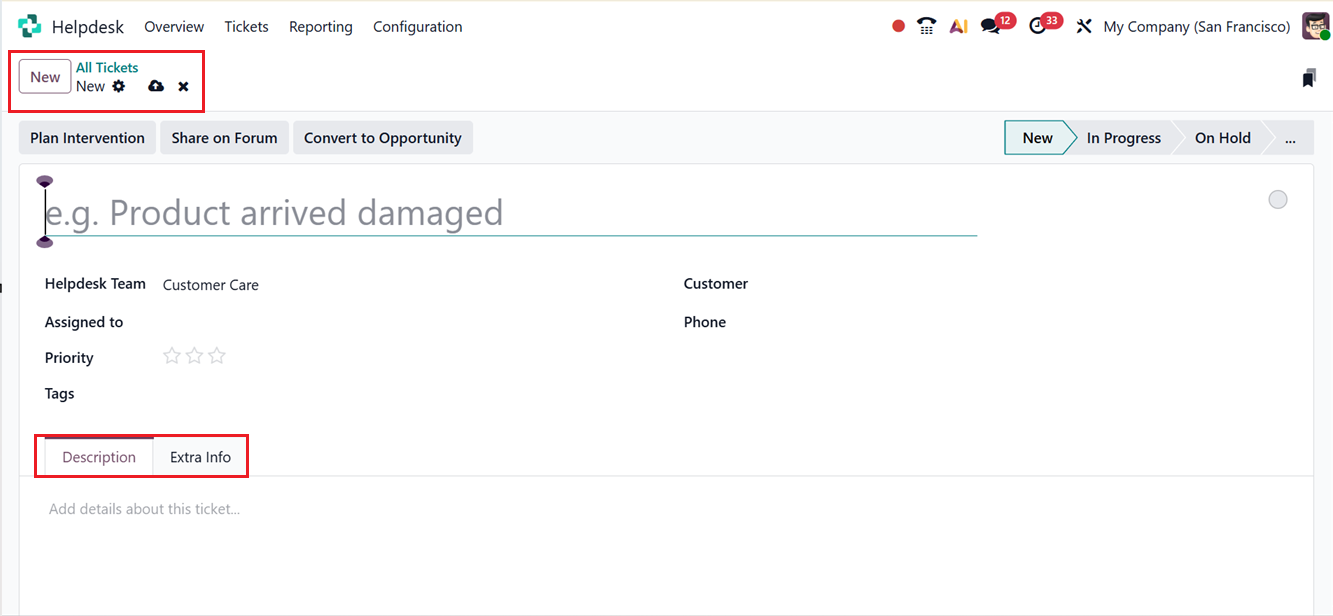Set priority to the third star
The height and width of the screenshot is (616, 1333).
pos(217,356)
